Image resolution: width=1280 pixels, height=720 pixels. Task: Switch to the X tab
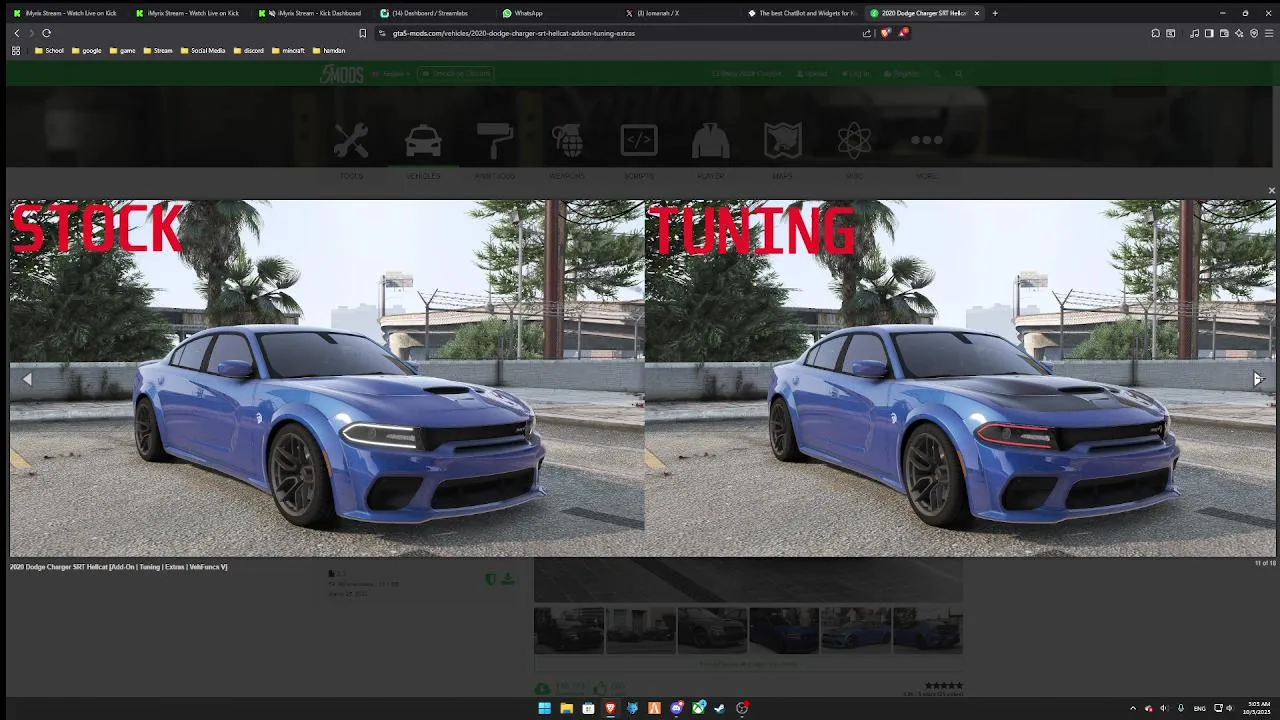(679, 13)
